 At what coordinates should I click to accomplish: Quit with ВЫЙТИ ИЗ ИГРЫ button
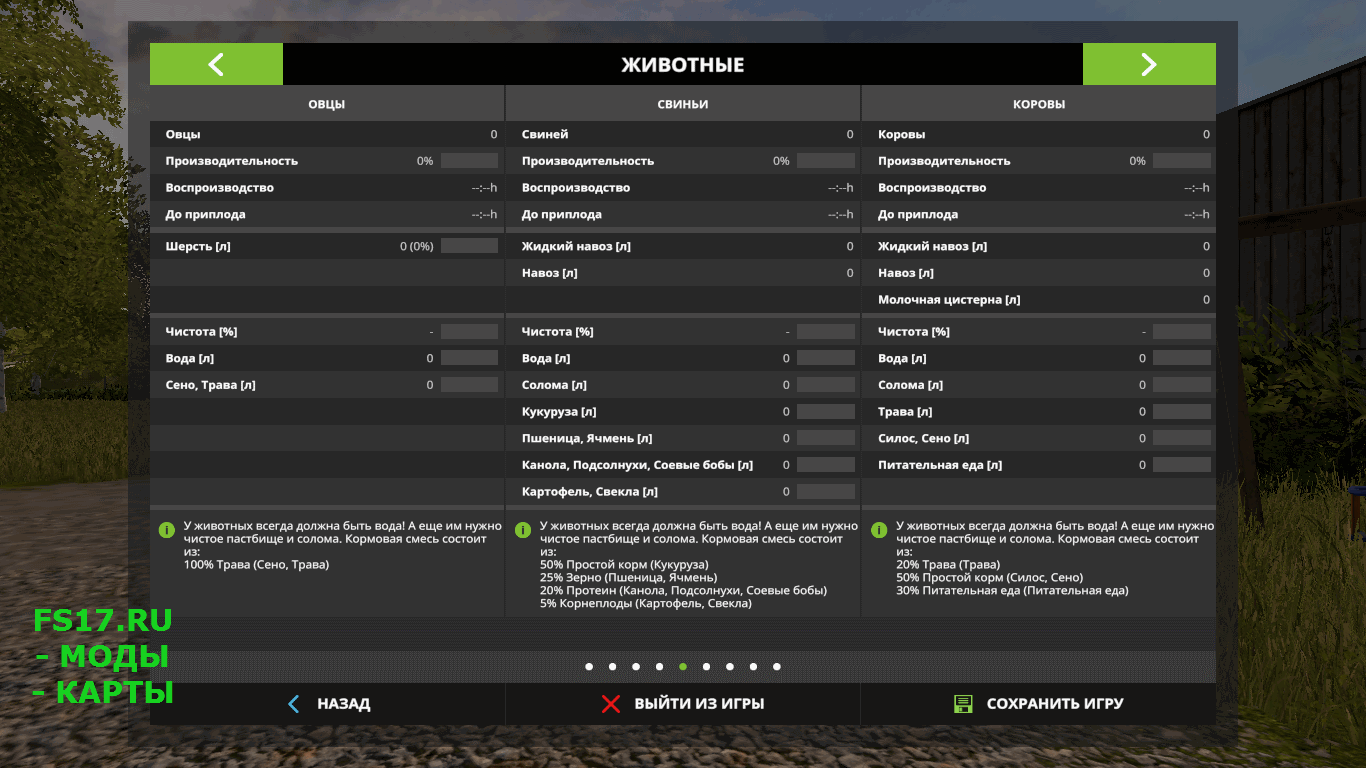click(683, 704)
